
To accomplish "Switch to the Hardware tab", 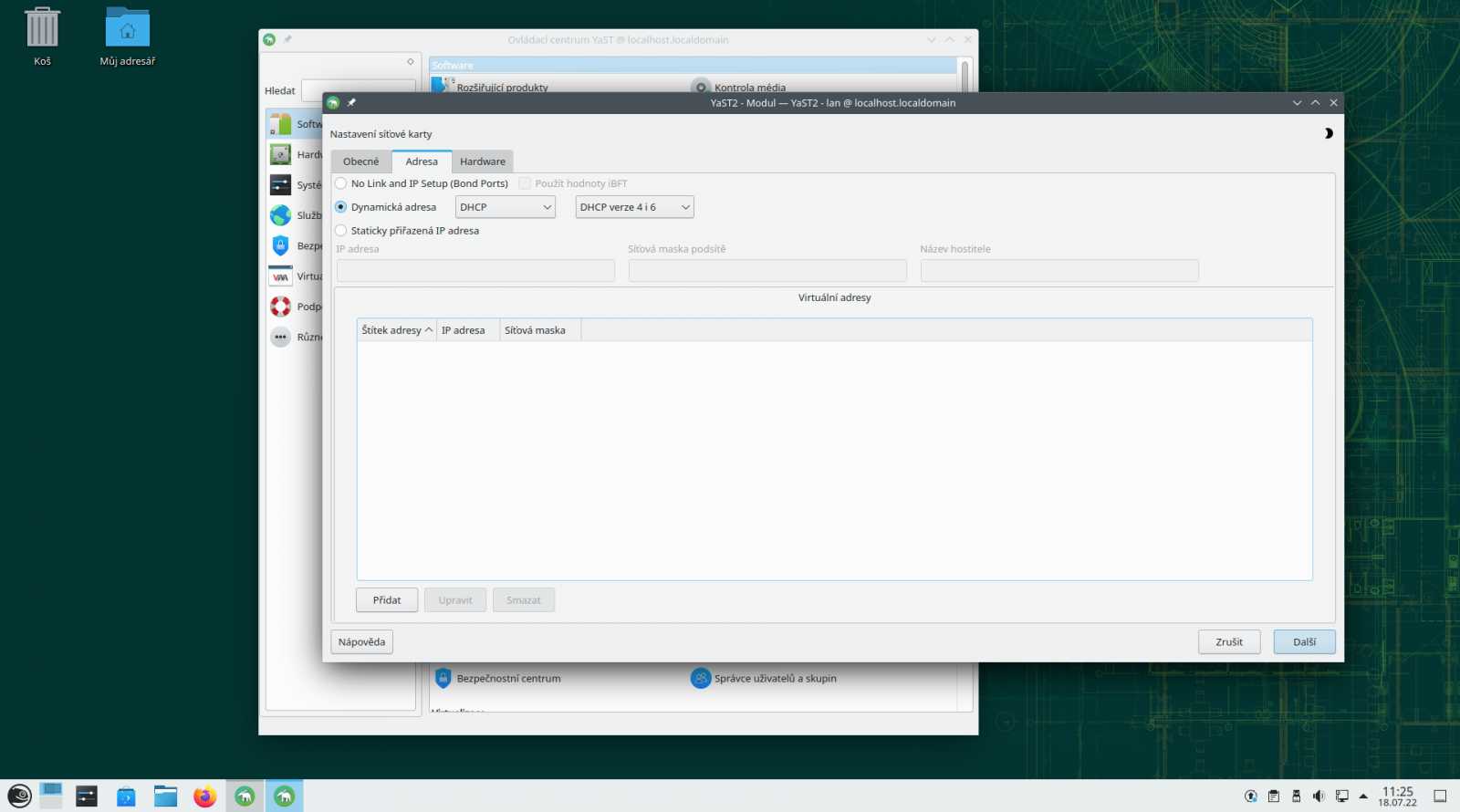I will click(483, 161).
